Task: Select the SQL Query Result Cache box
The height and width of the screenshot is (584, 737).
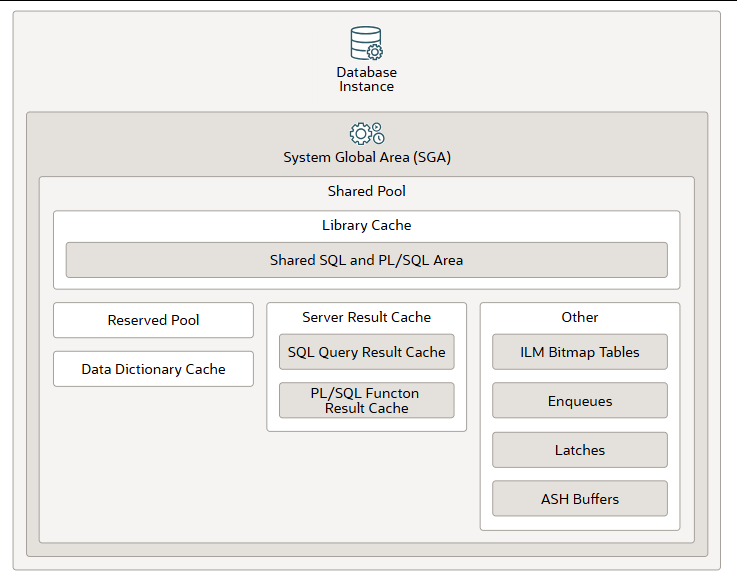Action: (x=367, y=352)
